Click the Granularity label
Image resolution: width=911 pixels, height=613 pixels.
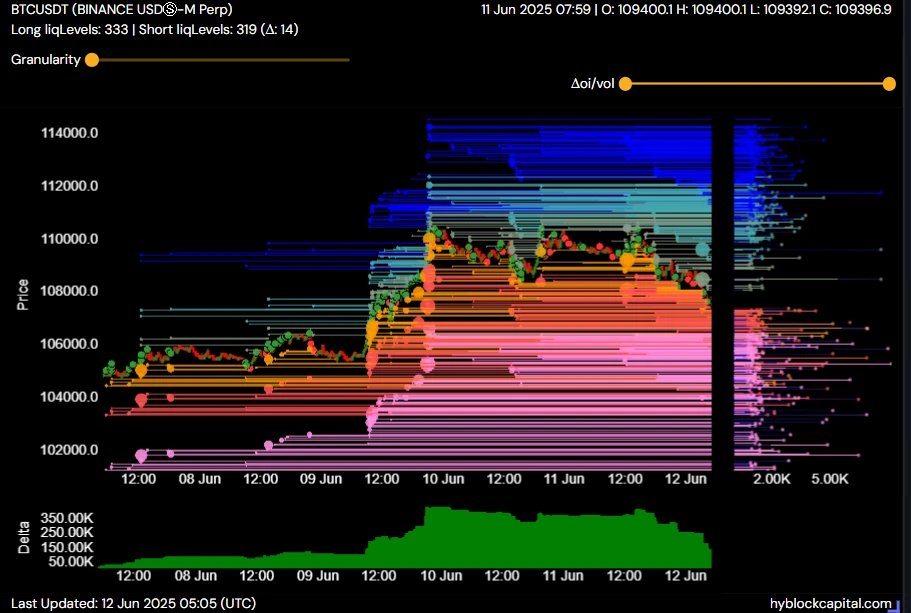45,60
